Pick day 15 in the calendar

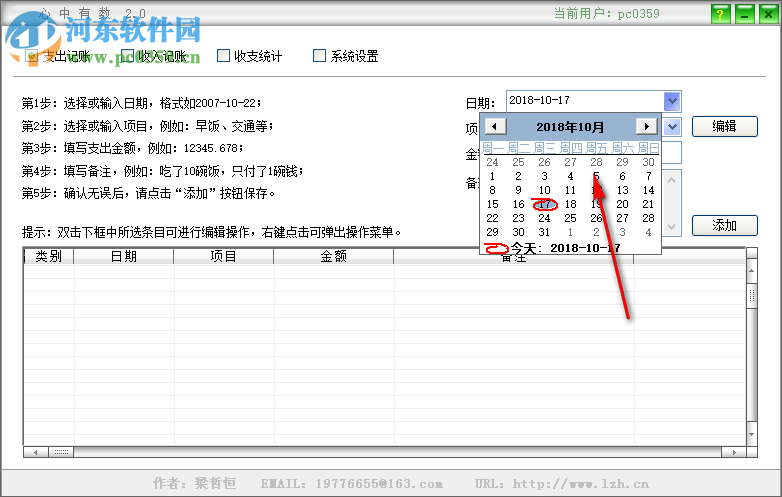coord(492,204)
